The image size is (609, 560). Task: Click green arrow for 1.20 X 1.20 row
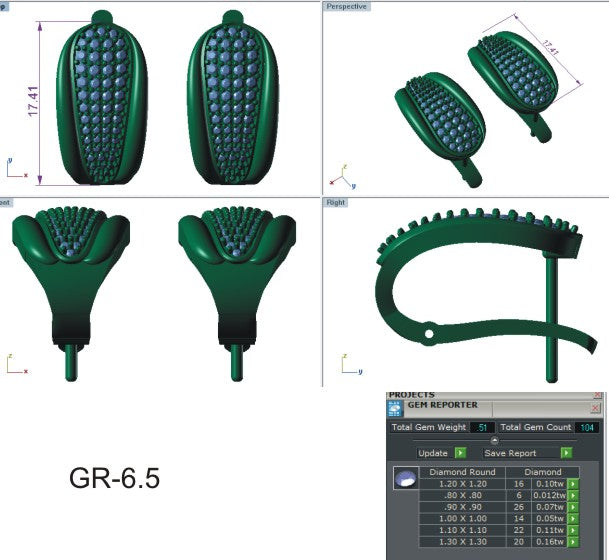[574, 482]
